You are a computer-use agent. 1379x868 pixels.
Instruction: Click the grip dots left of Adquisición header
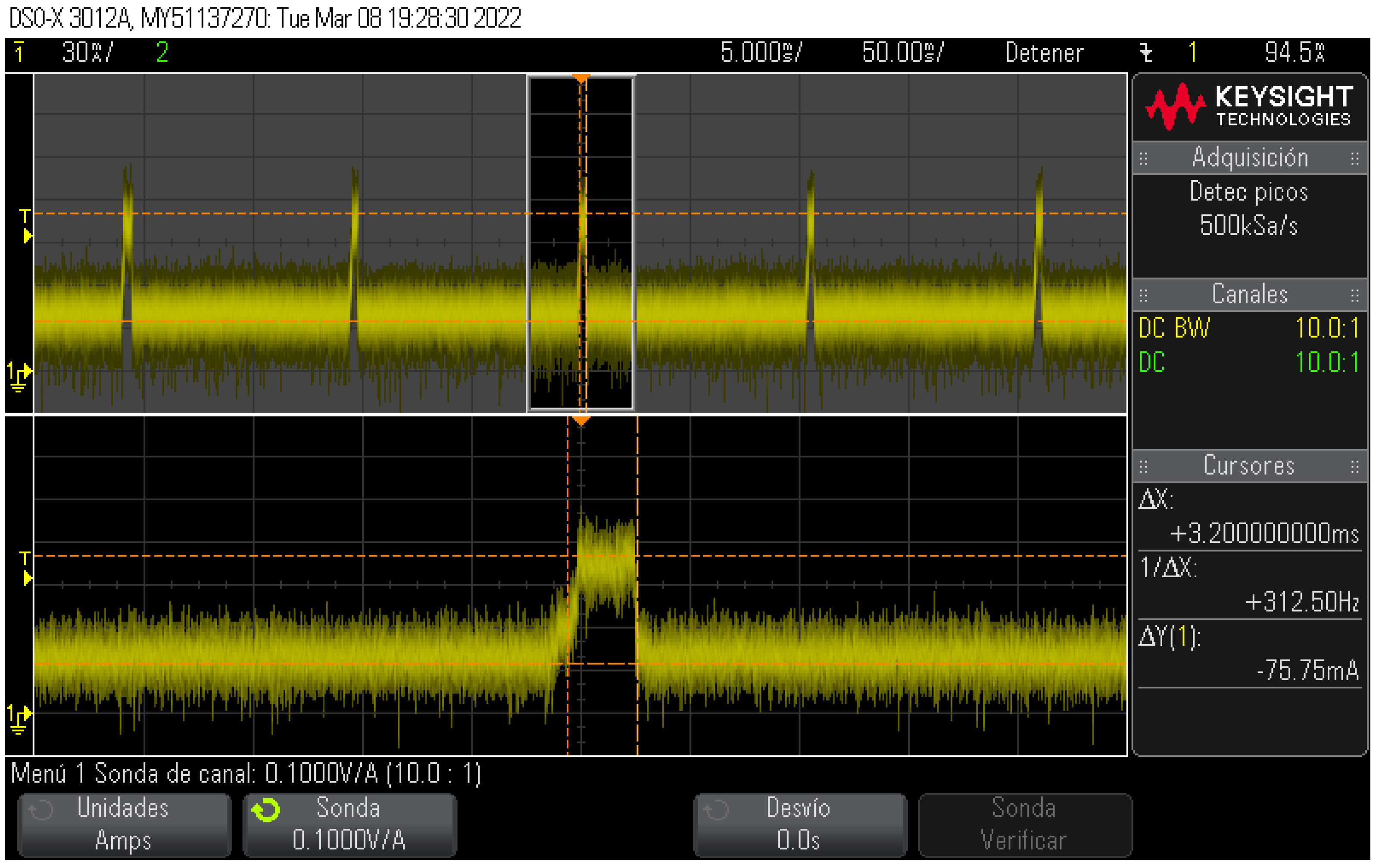pyautogui.click(x=1144, y=159)
